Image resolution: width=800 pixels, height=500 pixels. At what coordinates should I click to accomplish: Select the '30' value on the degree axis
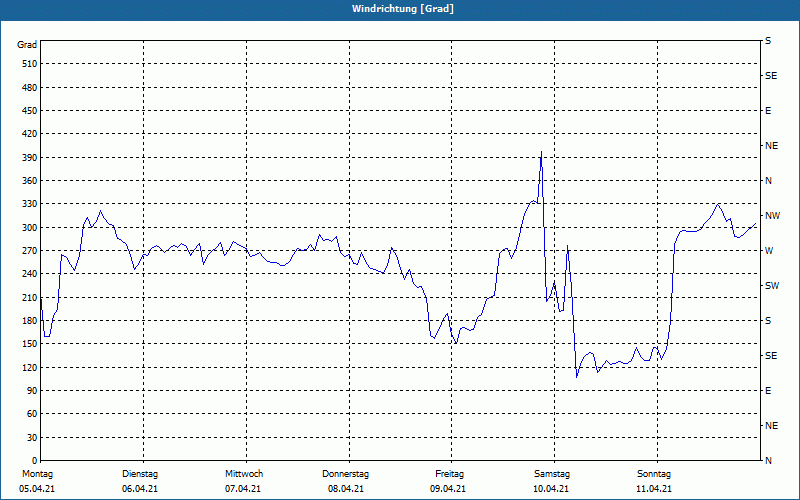point(32,438)
